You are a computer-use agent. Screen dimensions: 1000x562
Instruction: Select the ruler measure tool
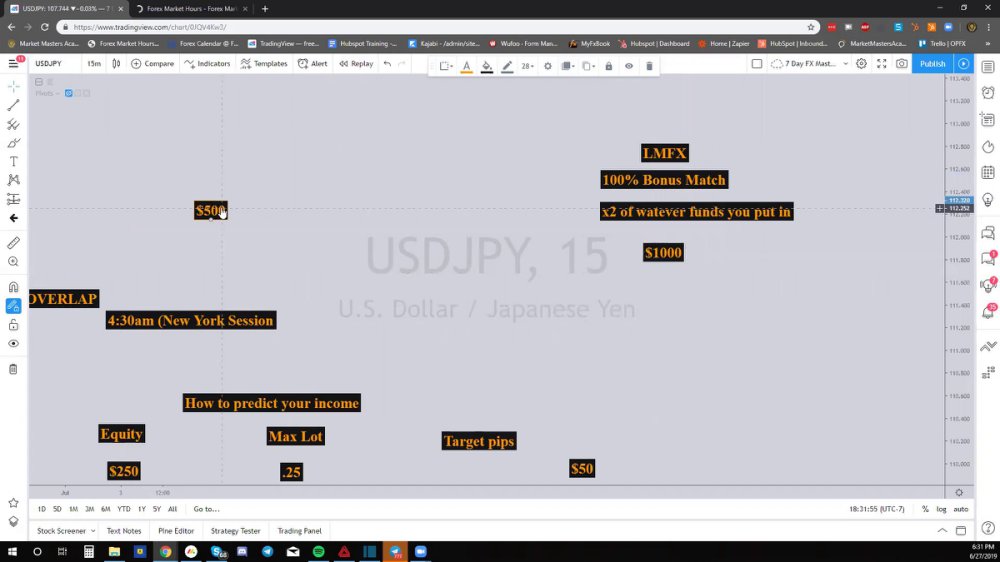(13, 243)
